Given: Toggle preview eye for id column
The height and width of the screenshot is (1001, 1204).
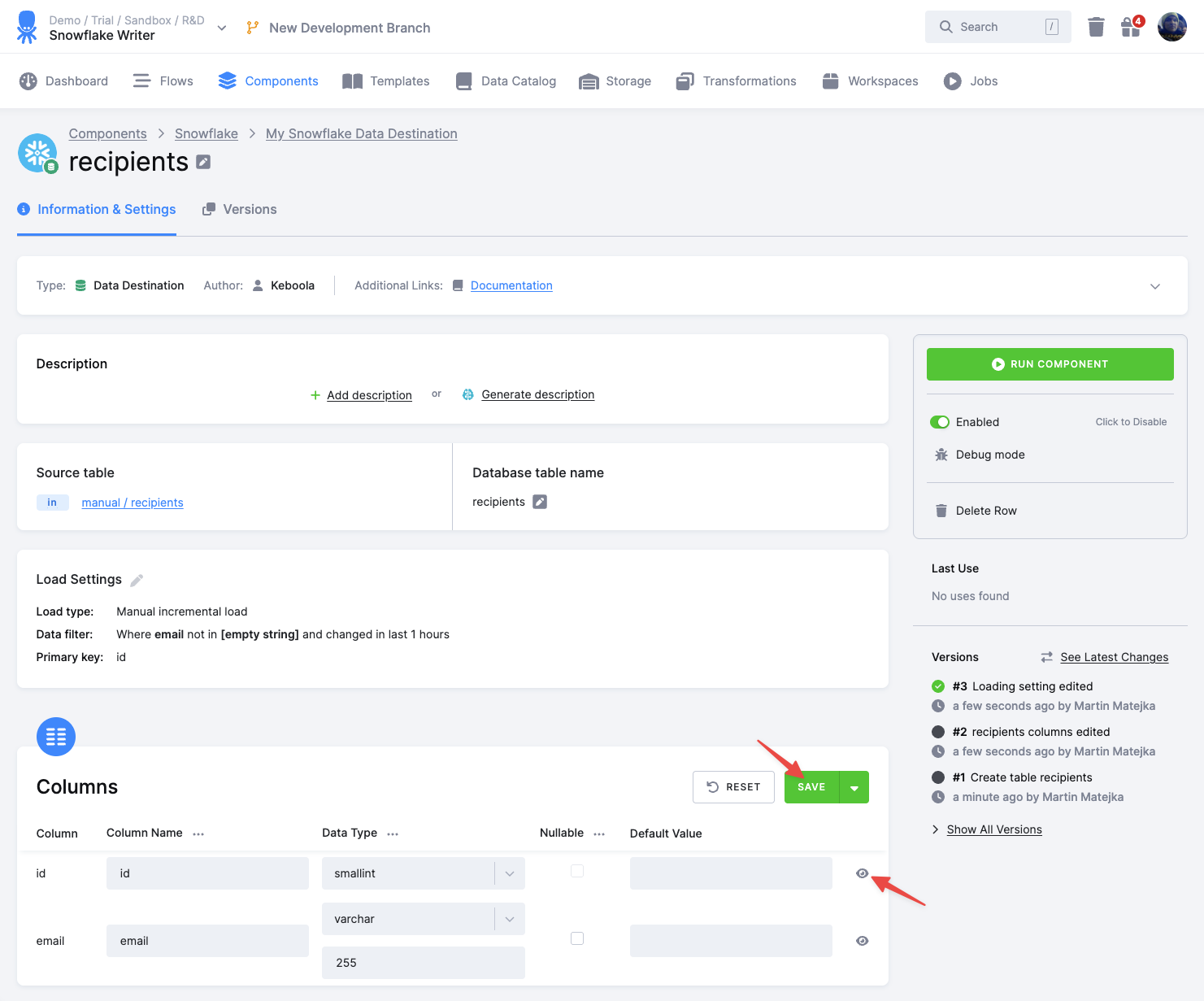Looking at the screenshot, I should coord(862,873).
